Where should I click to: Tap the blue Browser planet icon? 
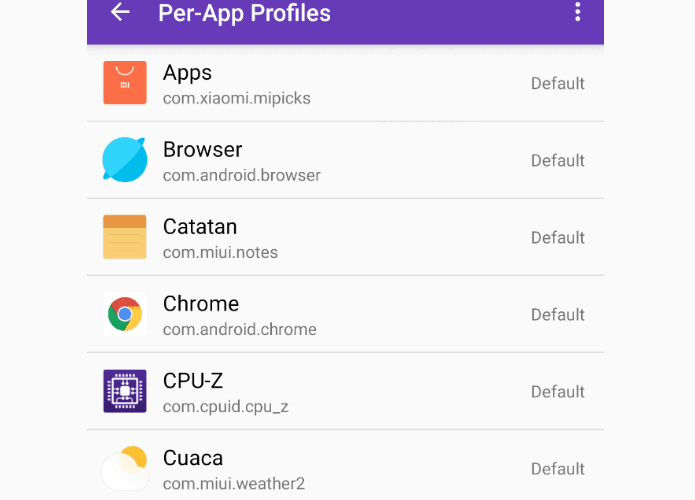[x=125, y=160]
